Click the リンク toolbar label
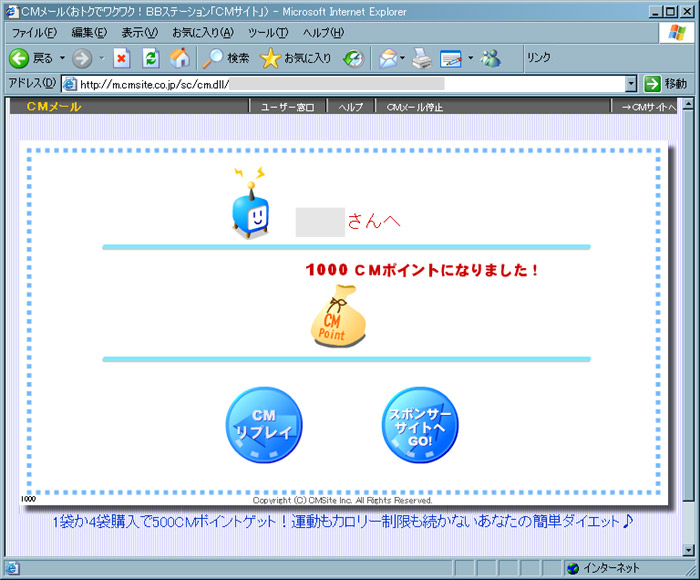 (538, 58)
